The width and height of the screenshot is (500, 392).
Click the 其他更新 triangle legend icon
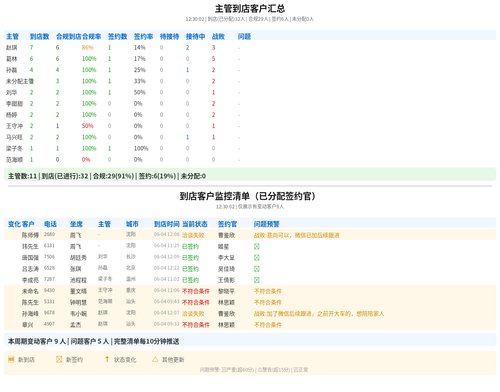point(155,359)
